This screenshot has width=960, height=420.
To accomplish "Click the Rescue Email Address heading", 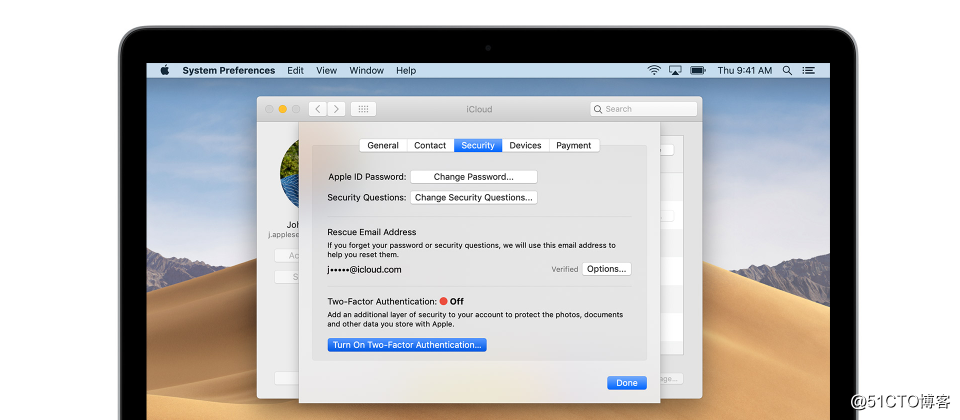I will (372, 232).
